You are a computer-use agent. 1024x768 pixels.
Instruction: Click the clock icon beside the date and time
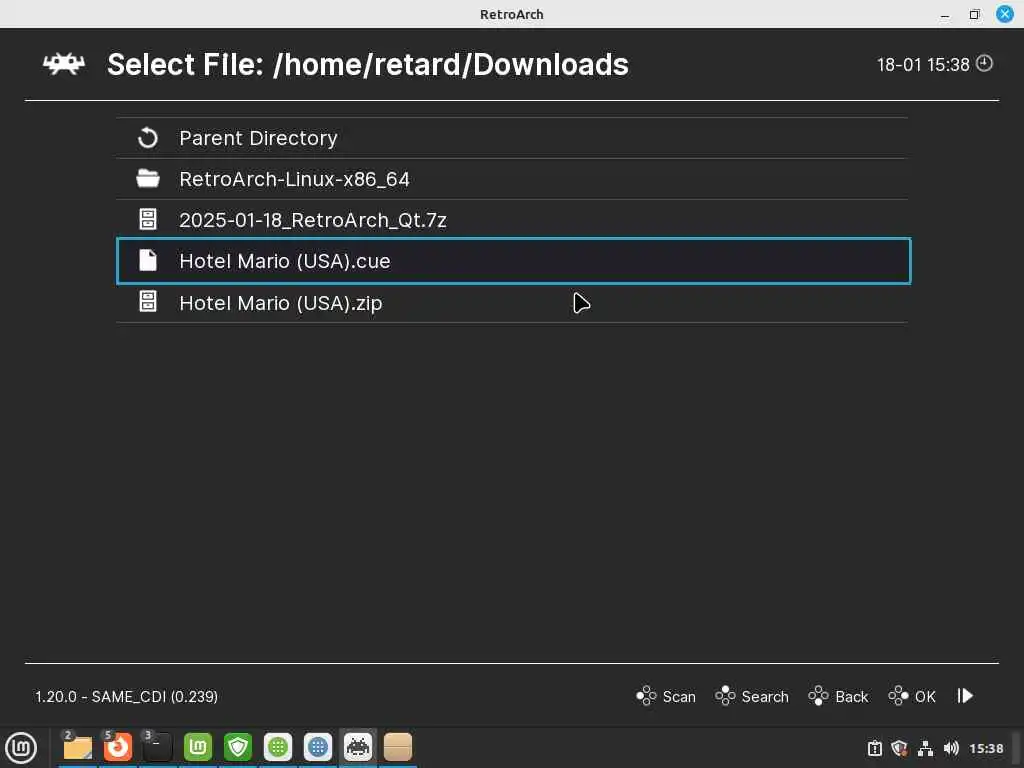tap(984, 63)
